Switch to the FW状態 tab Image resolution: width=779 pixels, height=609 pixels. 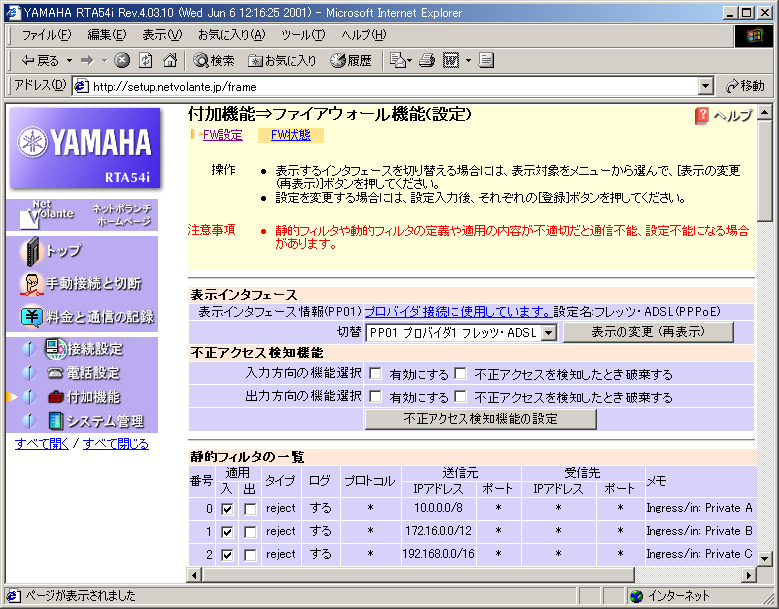pos(290,135)
